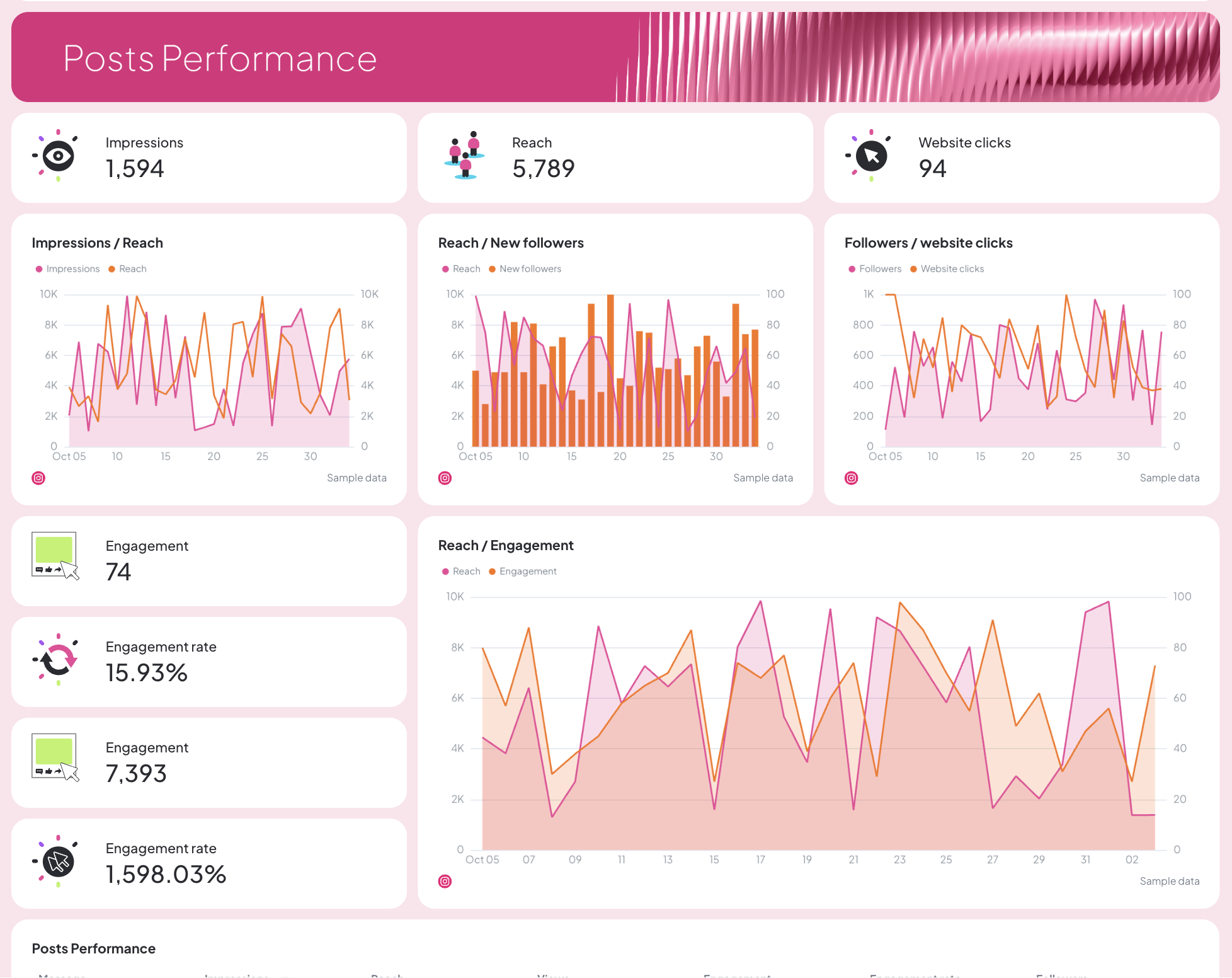Click the arrow-burst icon next to Engagement rate 1,598.03%
This screenshot has height=978, width=1232.
coord(59,862)
